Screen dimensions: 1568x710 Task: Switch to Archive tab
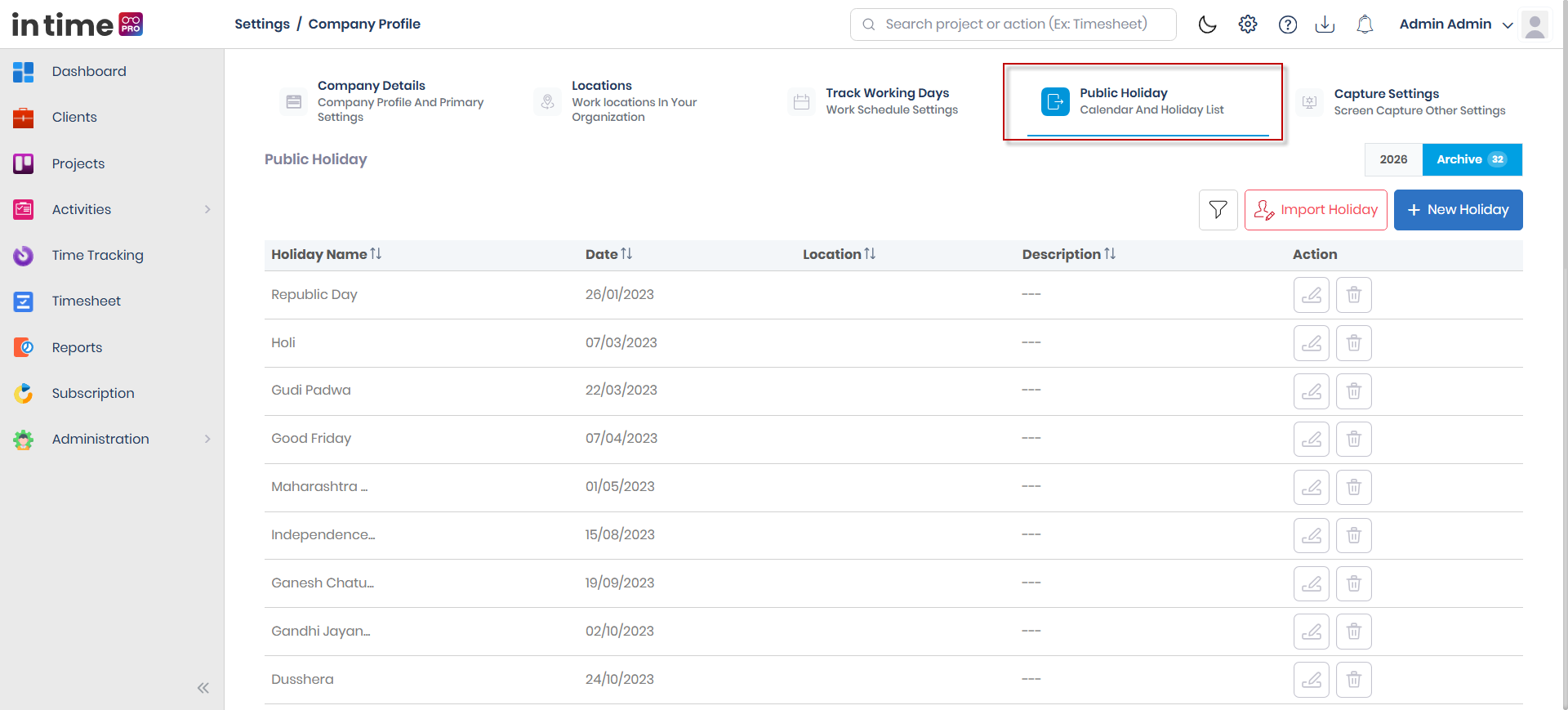click(x=1472, y=159)
